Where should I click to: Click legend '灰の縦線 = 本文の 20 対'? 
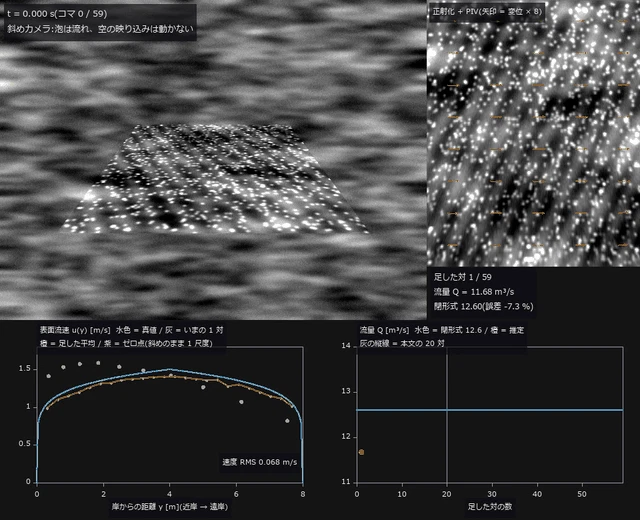[x=402, y=343]
